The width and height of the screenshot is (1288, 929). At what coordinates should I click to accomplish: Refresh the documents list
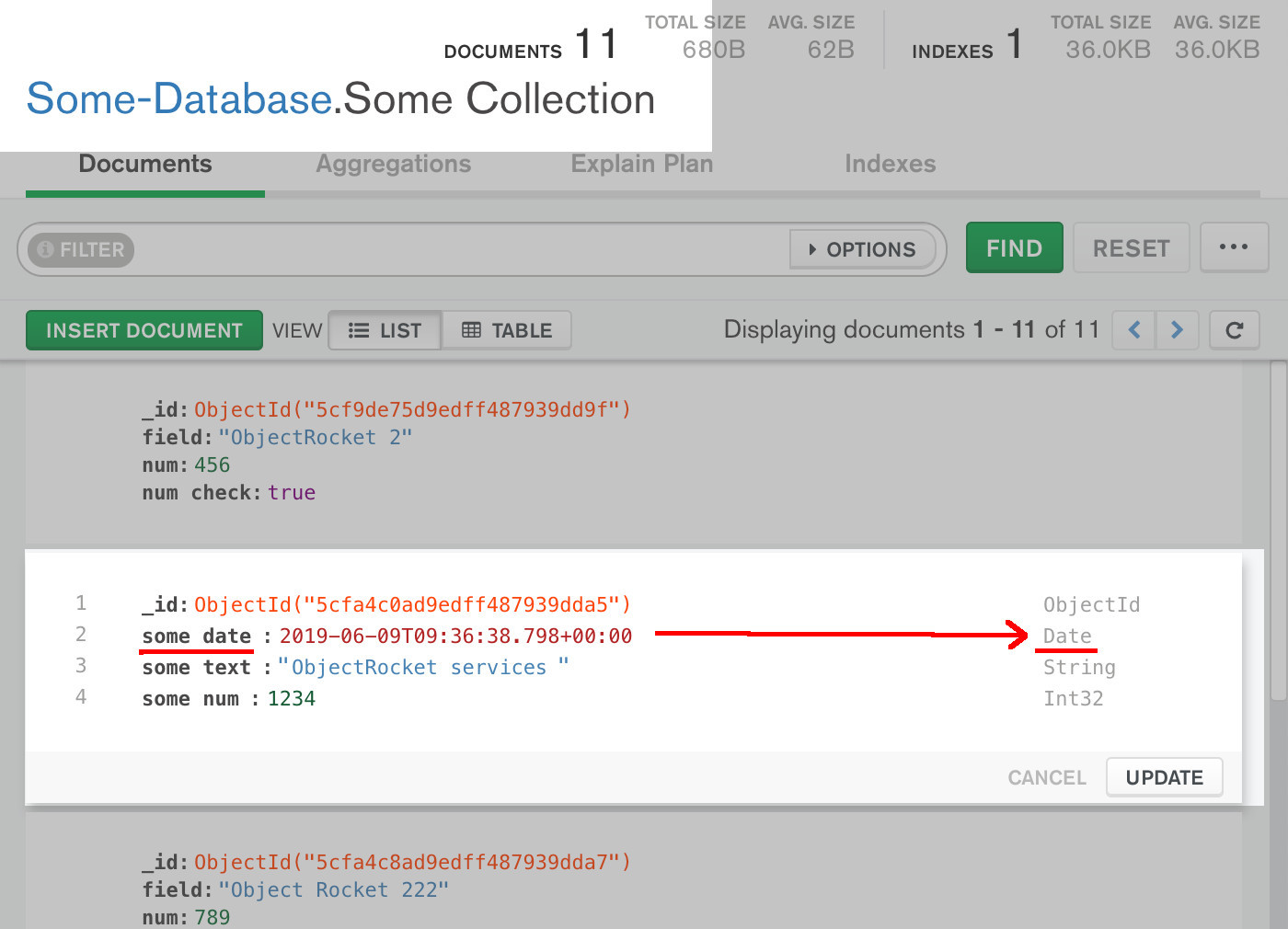click(1234, 329)
